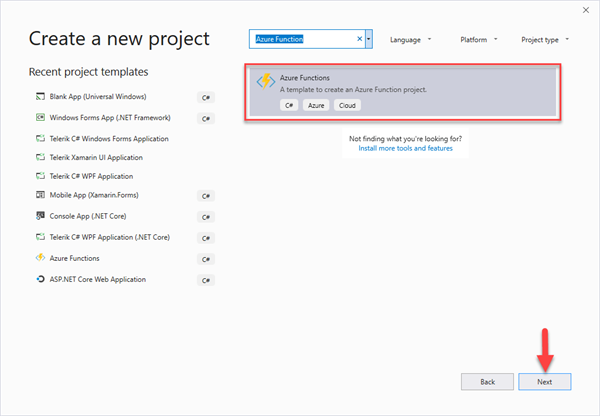Open the Language filter dropdown
This screenshot has height=416, width=600.
[411, 40]
